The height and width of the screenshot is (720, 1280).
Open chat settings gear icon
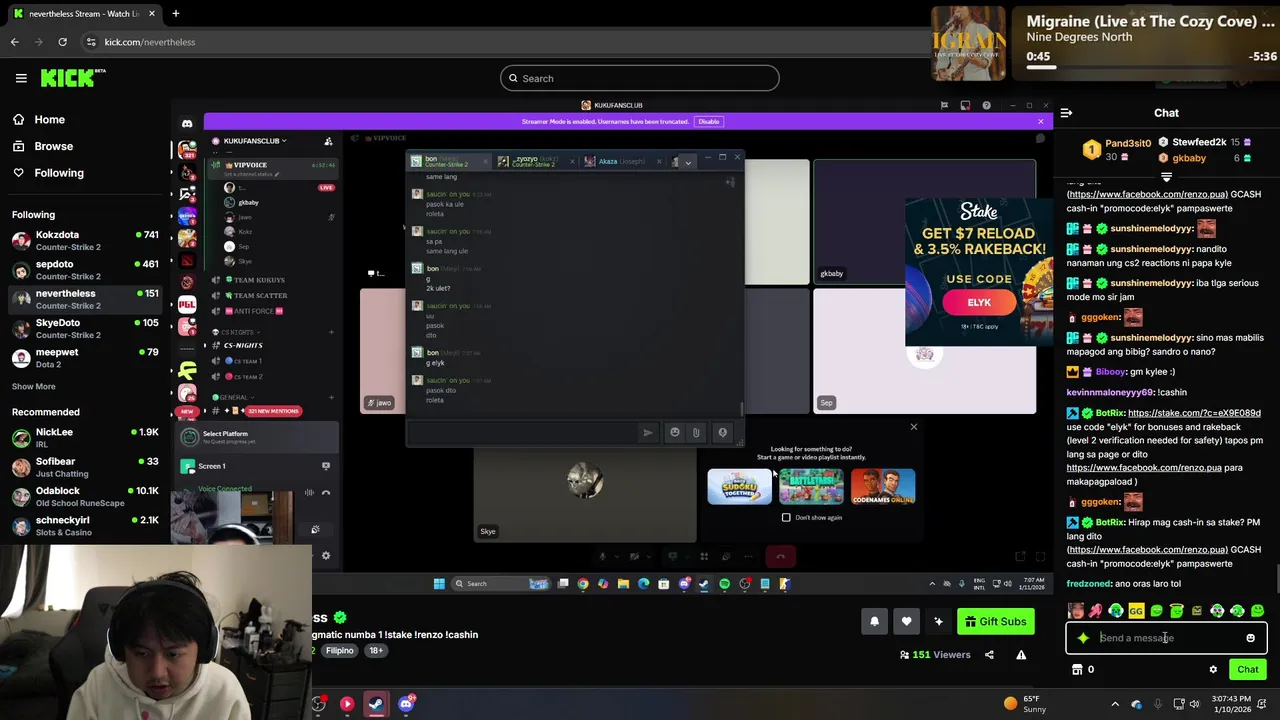(x=1213, y=670)
